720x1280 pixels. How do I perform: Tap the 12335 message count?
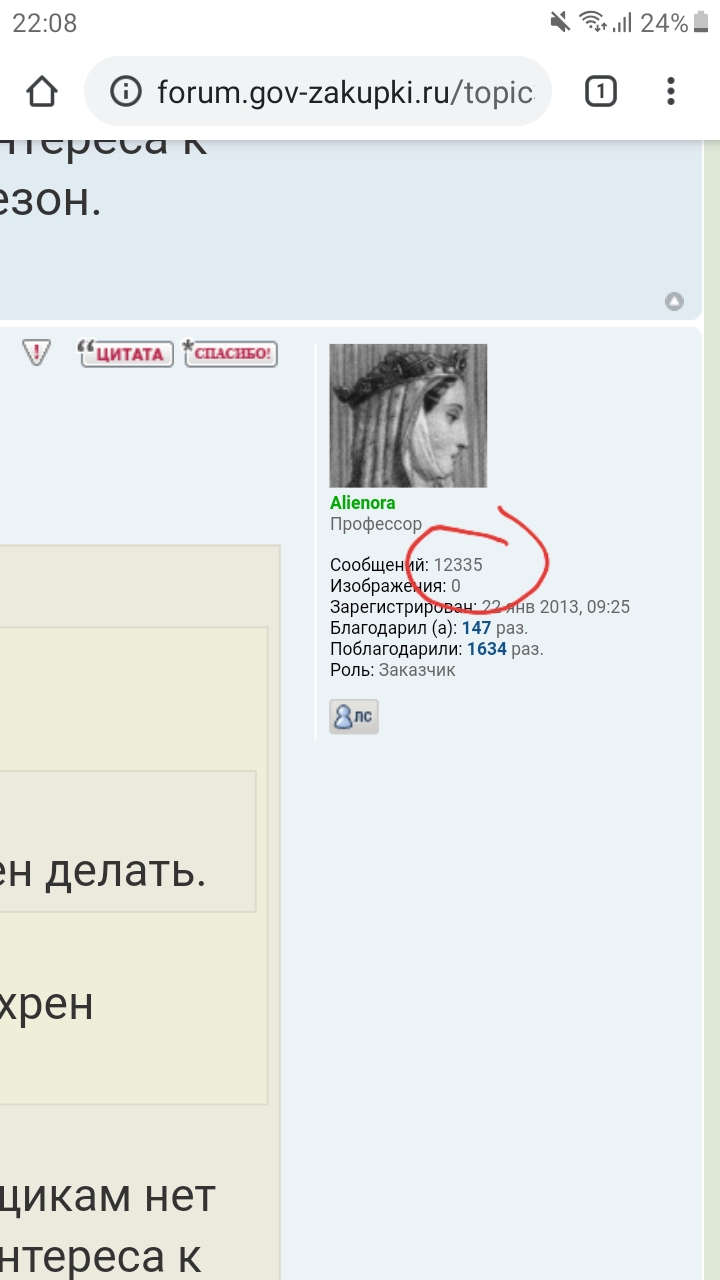click(457, 565)
